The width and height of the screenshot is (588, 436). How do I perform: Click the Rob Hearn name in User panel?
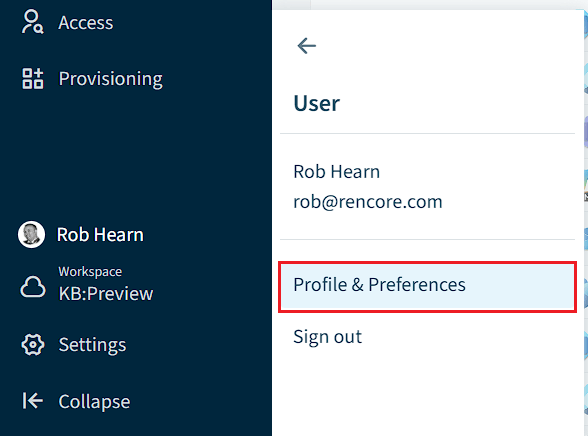click(x=336, y=172)
